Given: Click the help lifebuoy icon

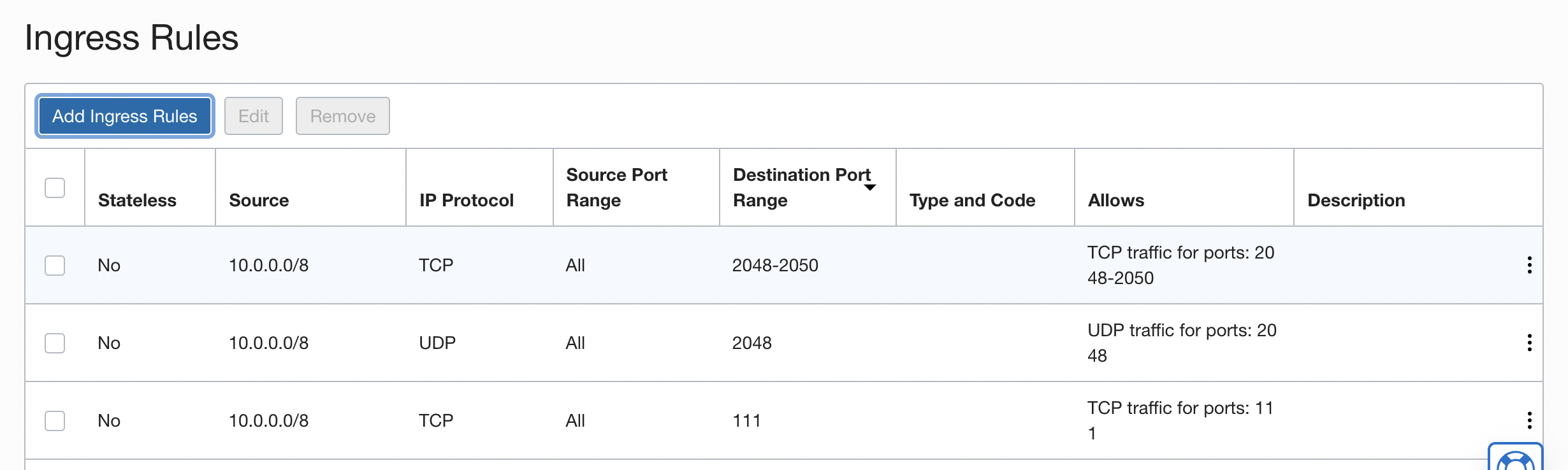Looking at the screenshot, I should pos(1515,460).
